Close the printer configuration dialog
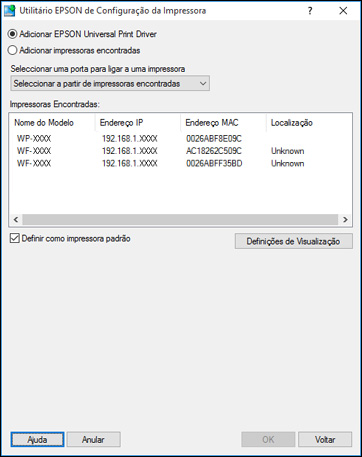 point(343,11)
